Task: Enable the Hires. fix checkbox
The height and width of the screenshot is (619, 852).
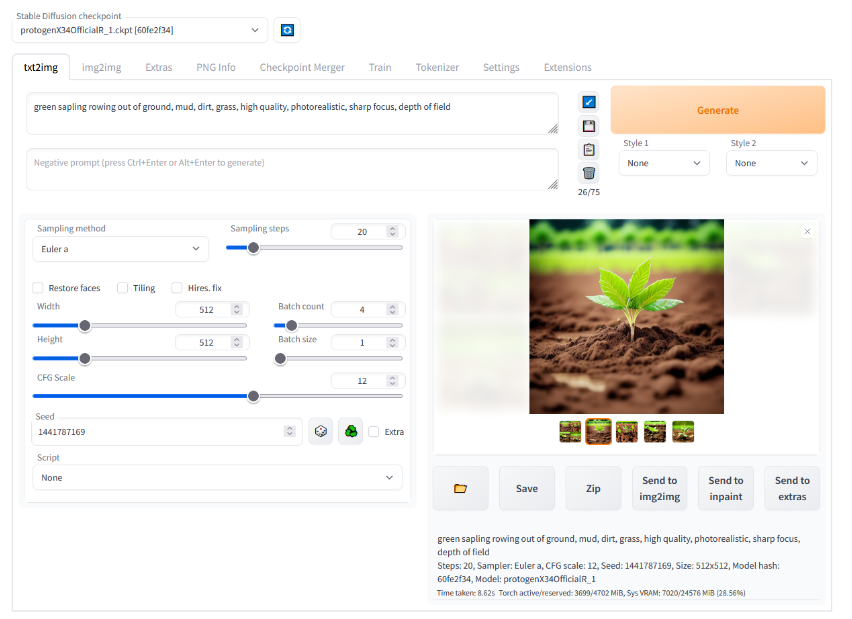Action: click(x=177, y=287)
